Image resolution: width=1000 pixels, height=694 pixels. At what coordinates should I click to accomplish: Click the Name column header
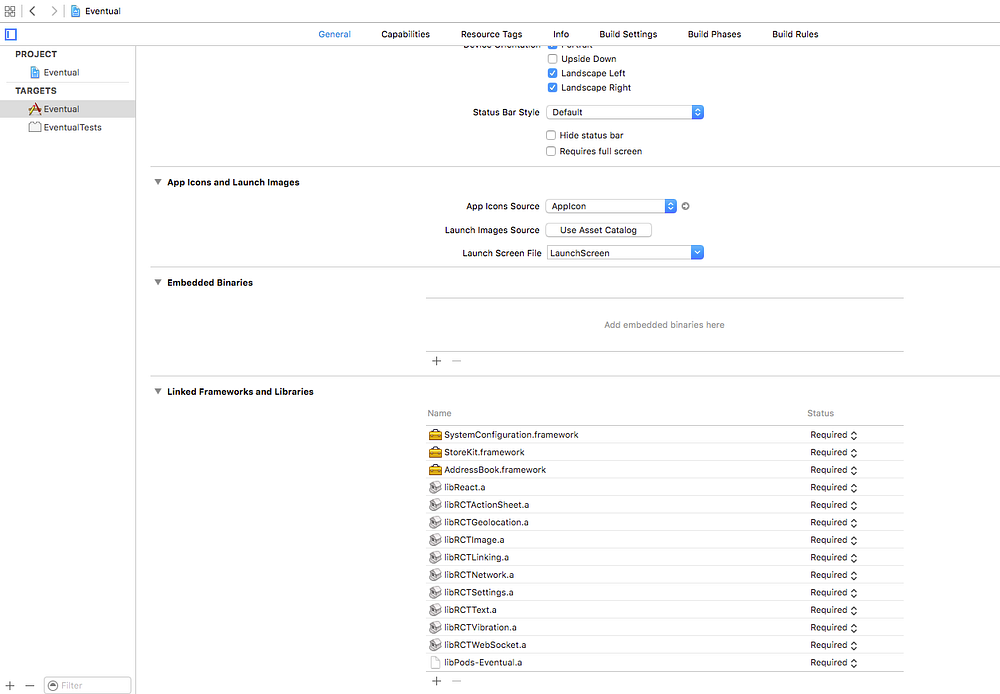click(439, 413)
